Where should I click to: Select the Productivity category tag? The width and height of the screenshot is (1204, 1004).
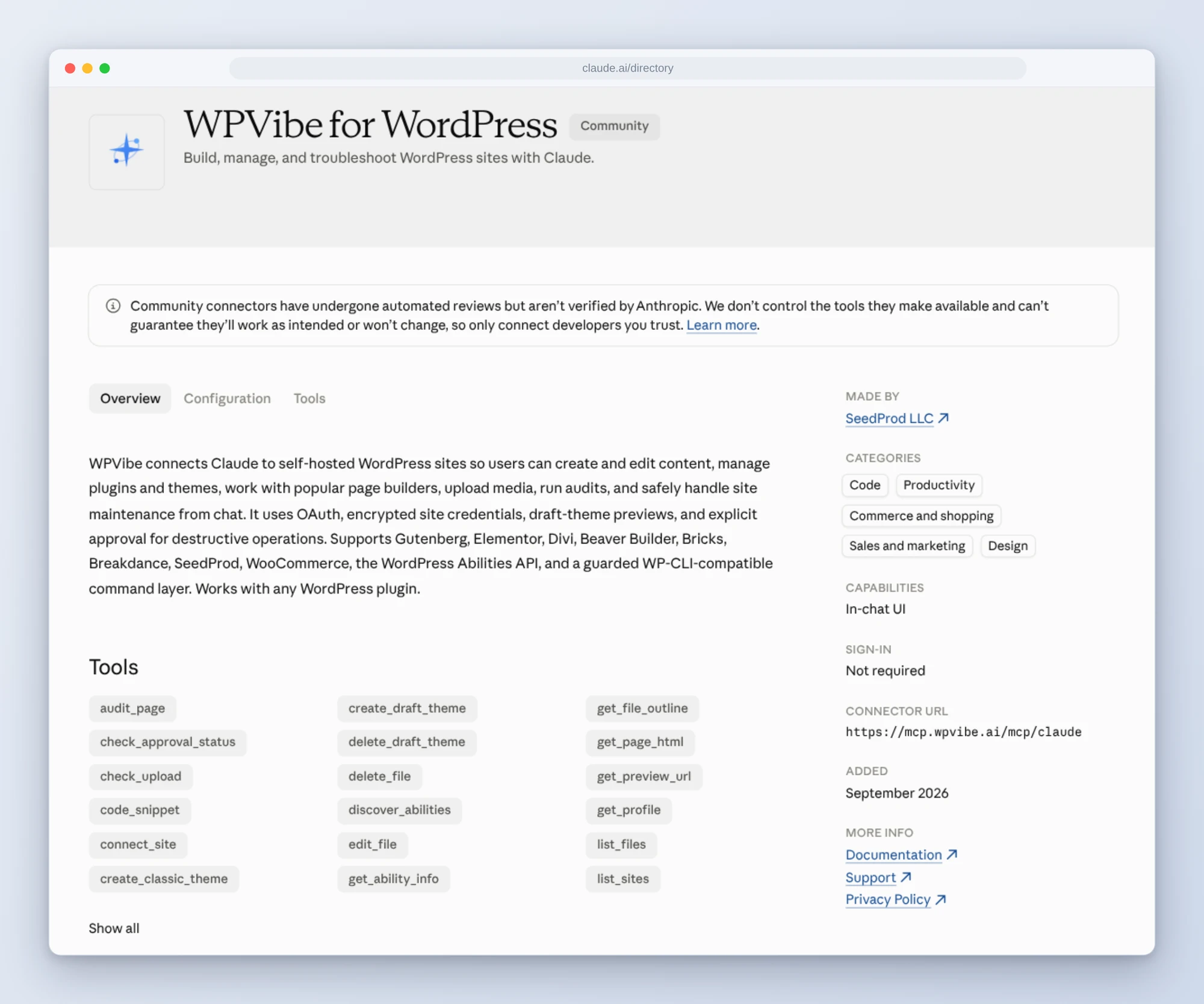939,485
